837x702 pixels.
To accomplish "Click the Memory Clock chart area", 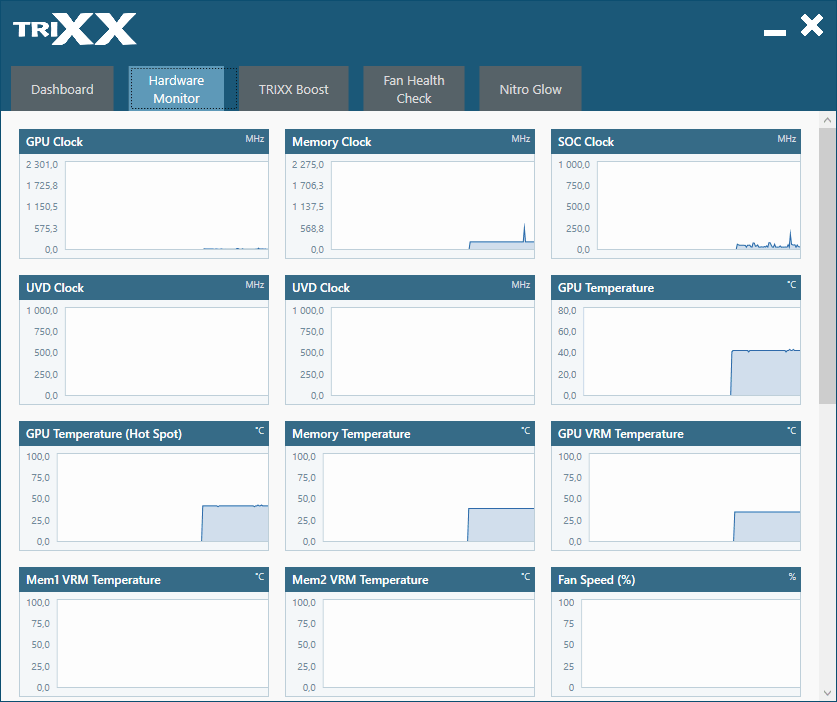I will coord(432,205).
